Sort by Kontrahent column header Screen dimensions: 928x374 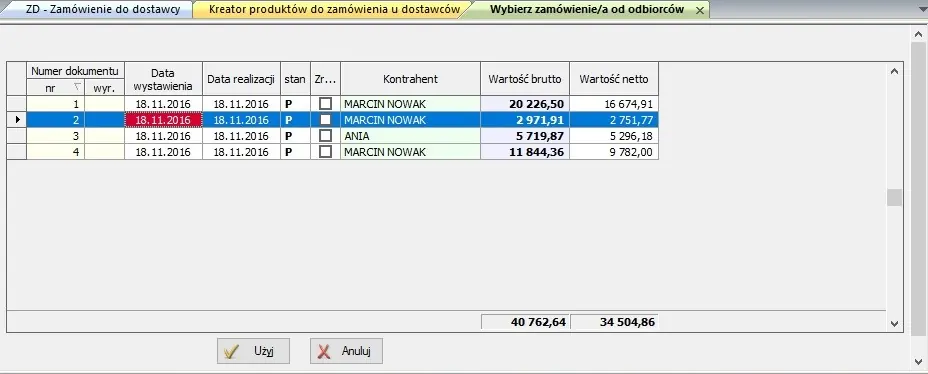[x=410, y=79]
